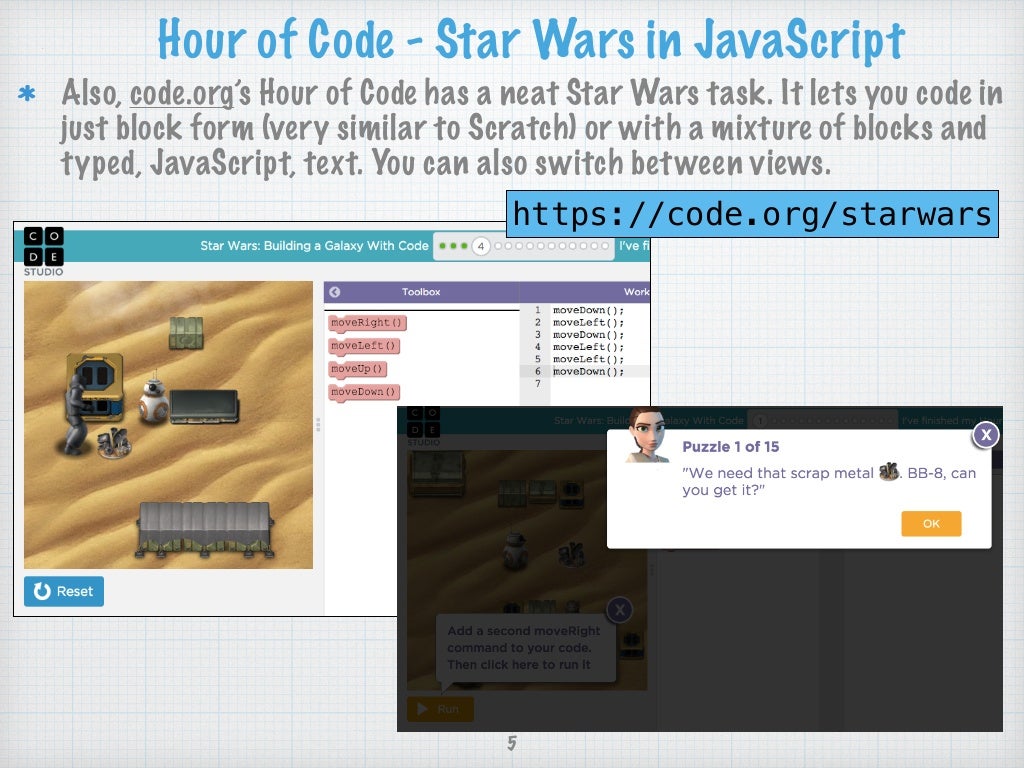Viewport: 1024px width, 768px height.
Task: Click the green crate in the sand
Action: (x=186, y=332)
